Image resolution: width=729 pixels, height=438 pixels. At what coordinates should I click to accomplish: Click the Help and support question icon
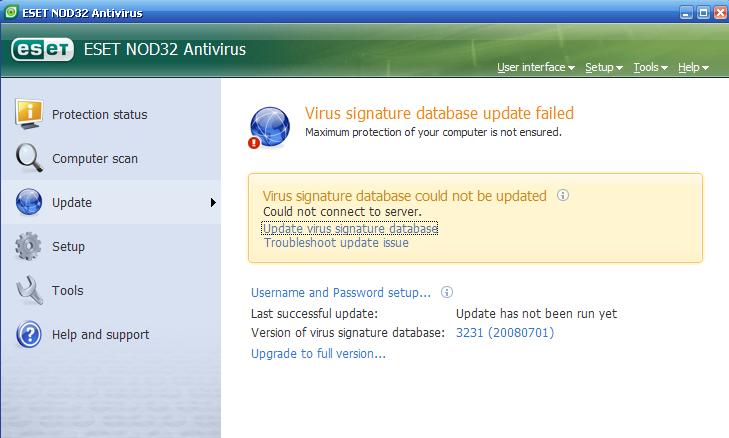point(30,334)
